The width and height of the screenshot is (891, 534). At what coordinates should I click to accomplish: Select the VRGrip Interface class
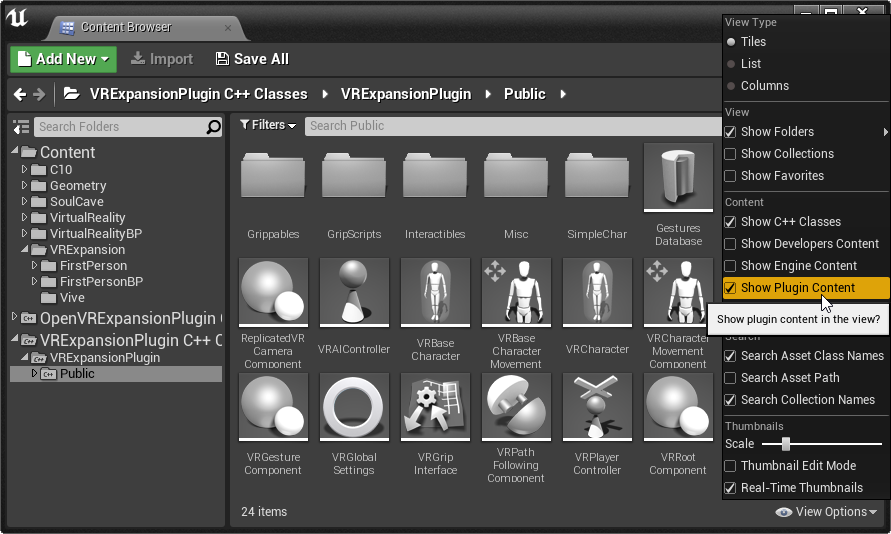(435, 407)
